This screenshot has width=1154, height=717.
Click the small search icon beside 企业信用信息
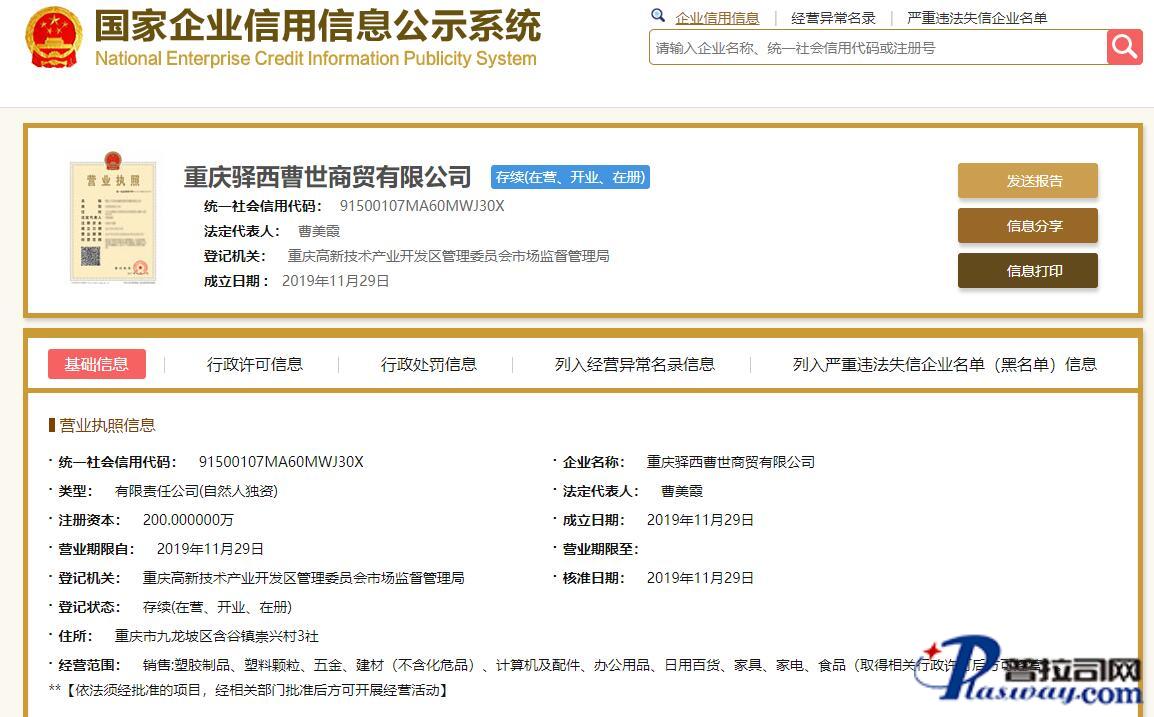[658, 16]
